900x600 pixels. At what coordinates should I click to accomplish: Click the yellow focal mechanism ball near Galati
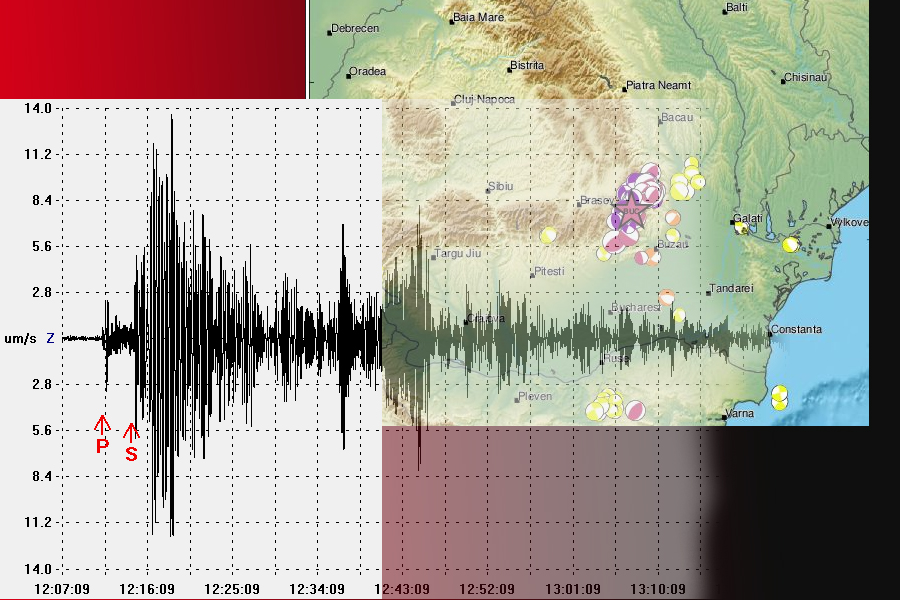[x=742, y=228]
